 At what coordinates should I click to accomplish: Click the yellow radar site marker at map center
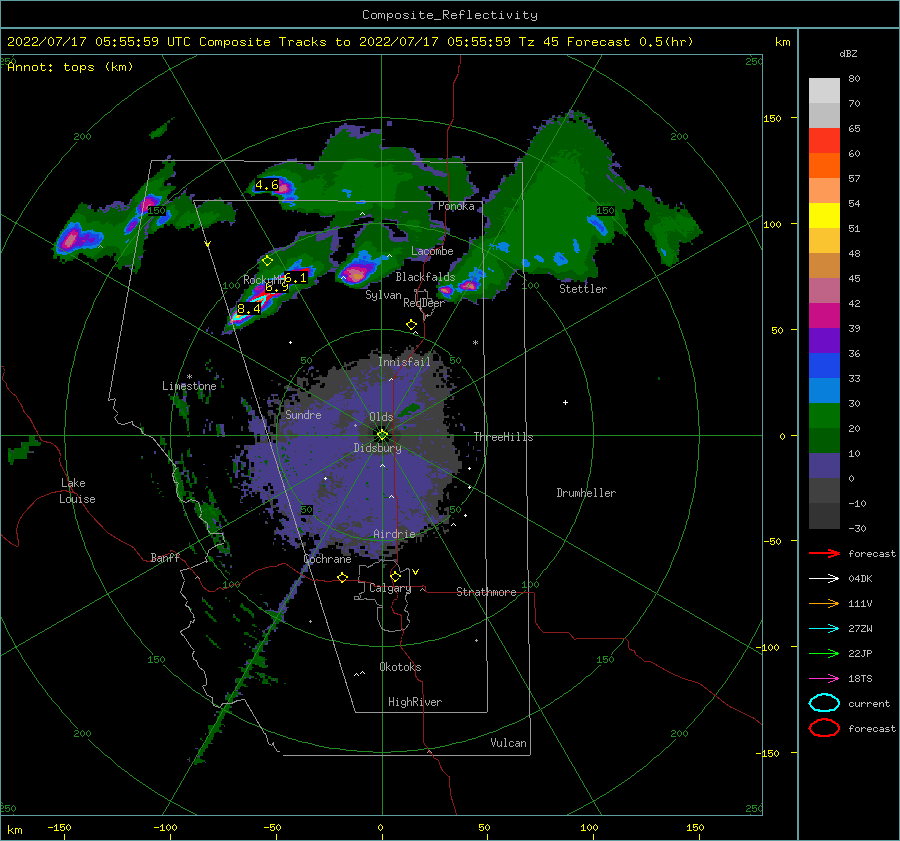(x=382, y=435)
